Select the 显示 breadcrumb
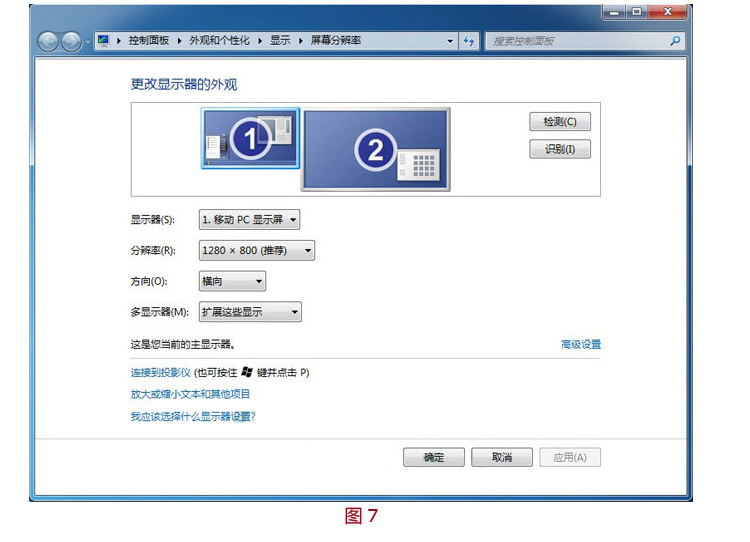Image resolution: width=750 pixels, height=542 pixels. pyautogui.click(x=280, y=41)
